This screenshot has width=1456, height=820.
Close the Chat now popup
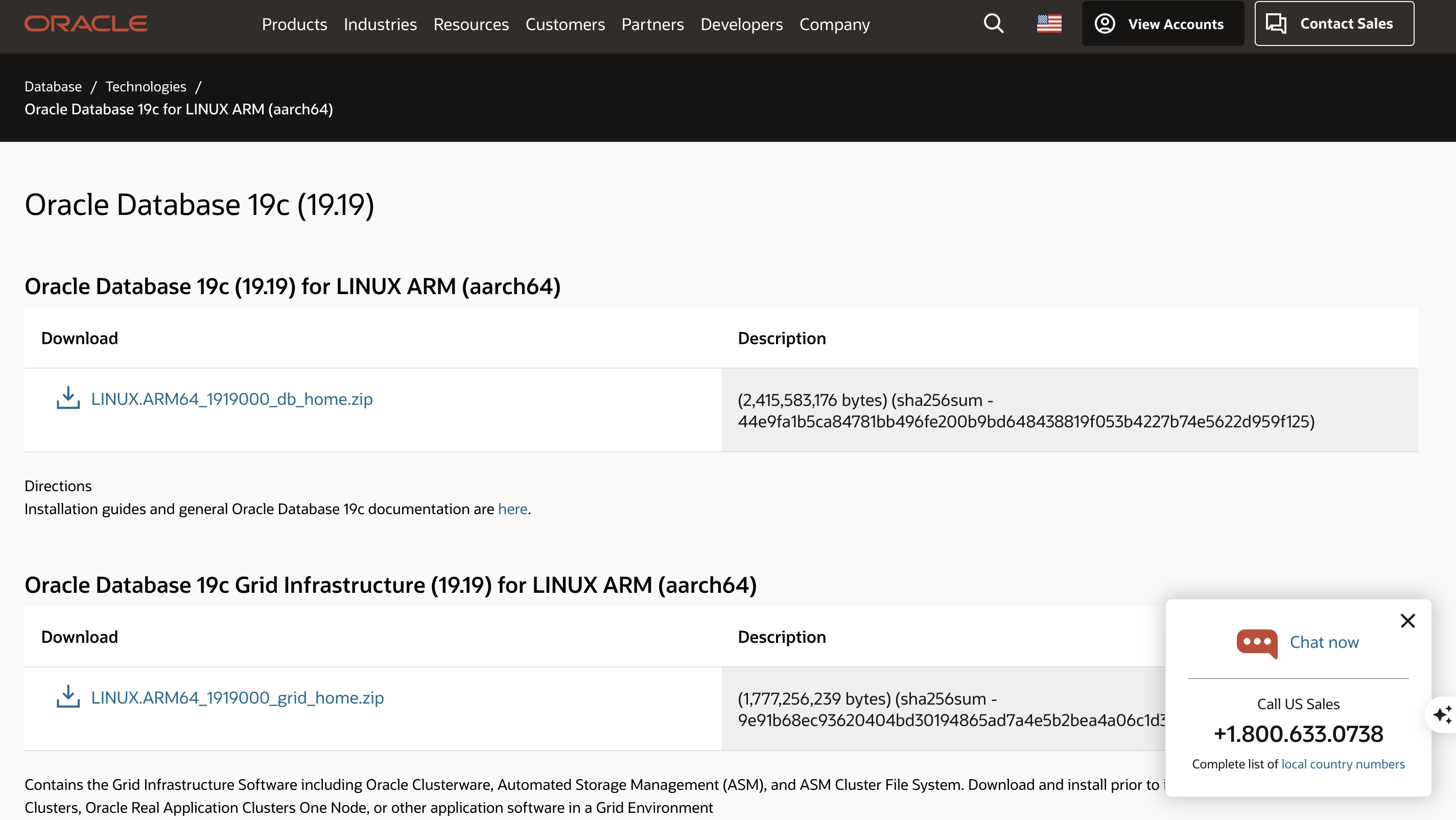point(1407,621)
